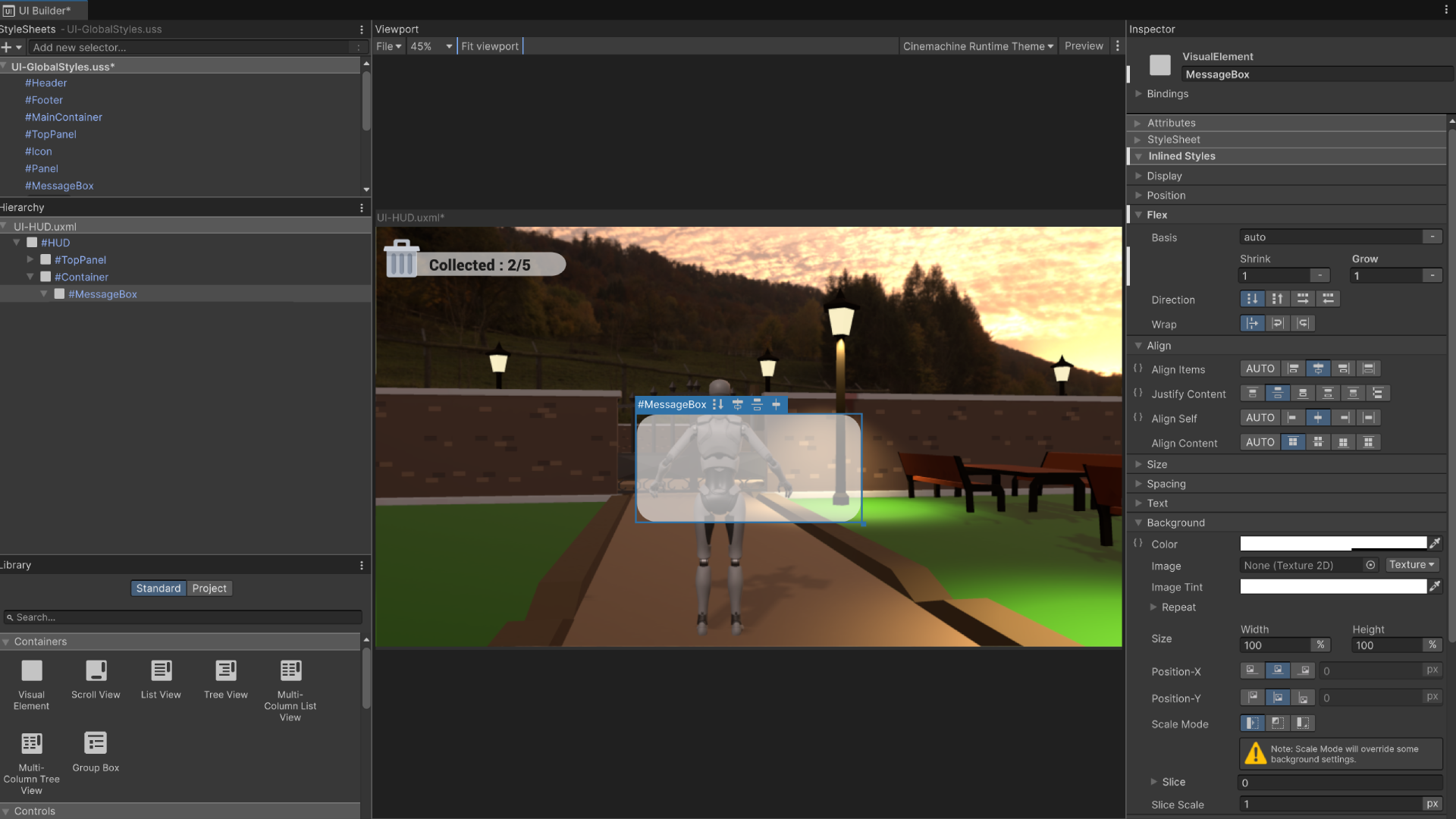Click background Color eyedropper icon
The height and width of the screenshot is (819, 1456).
tap(1435, 544)
